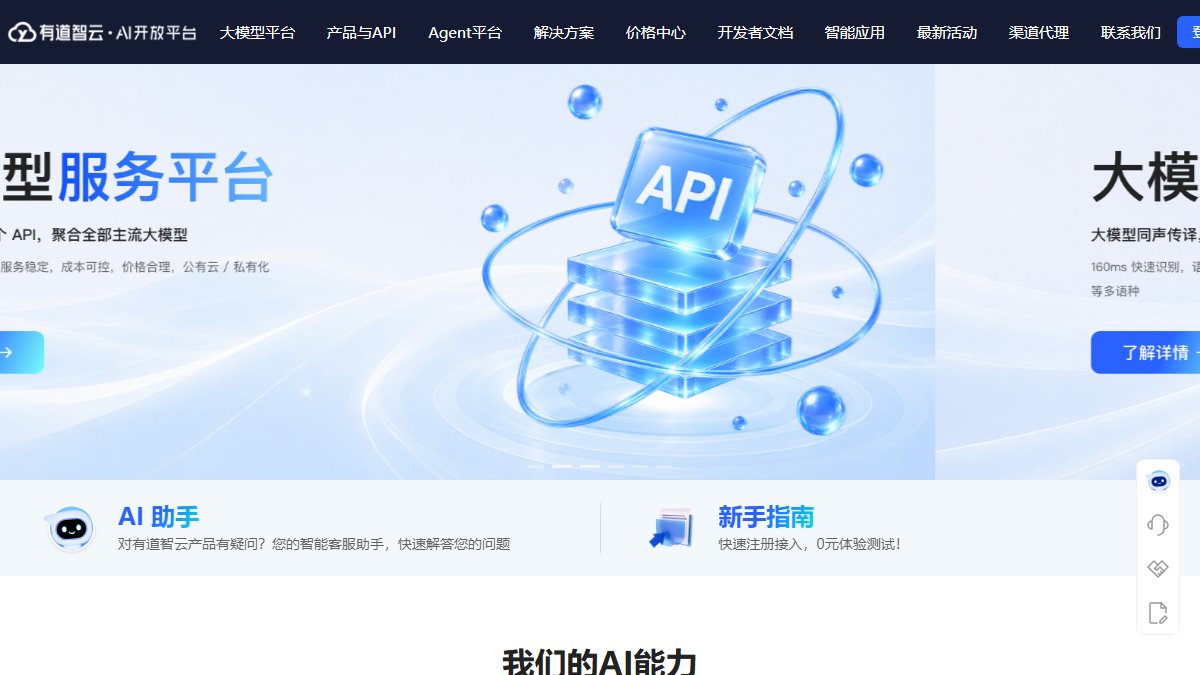Click the 服务平台 banner headline

coord(165,178)
